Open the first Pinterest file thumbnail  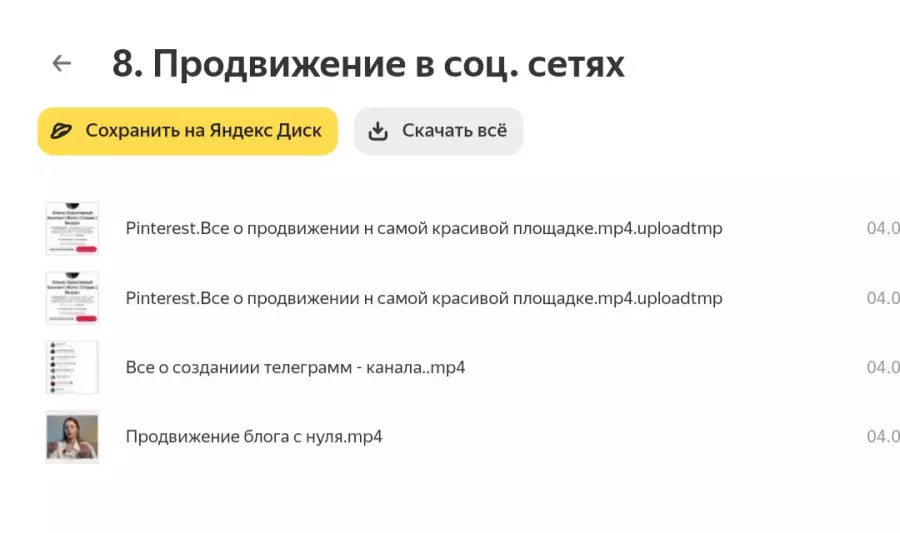[x=72, y=228]
